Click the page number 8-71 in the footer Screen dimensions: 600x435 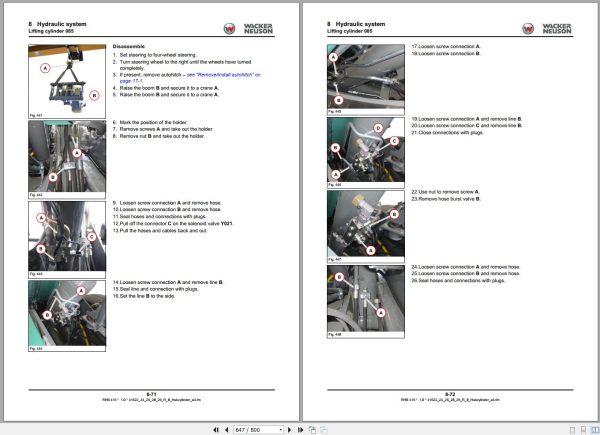[152, 394]
